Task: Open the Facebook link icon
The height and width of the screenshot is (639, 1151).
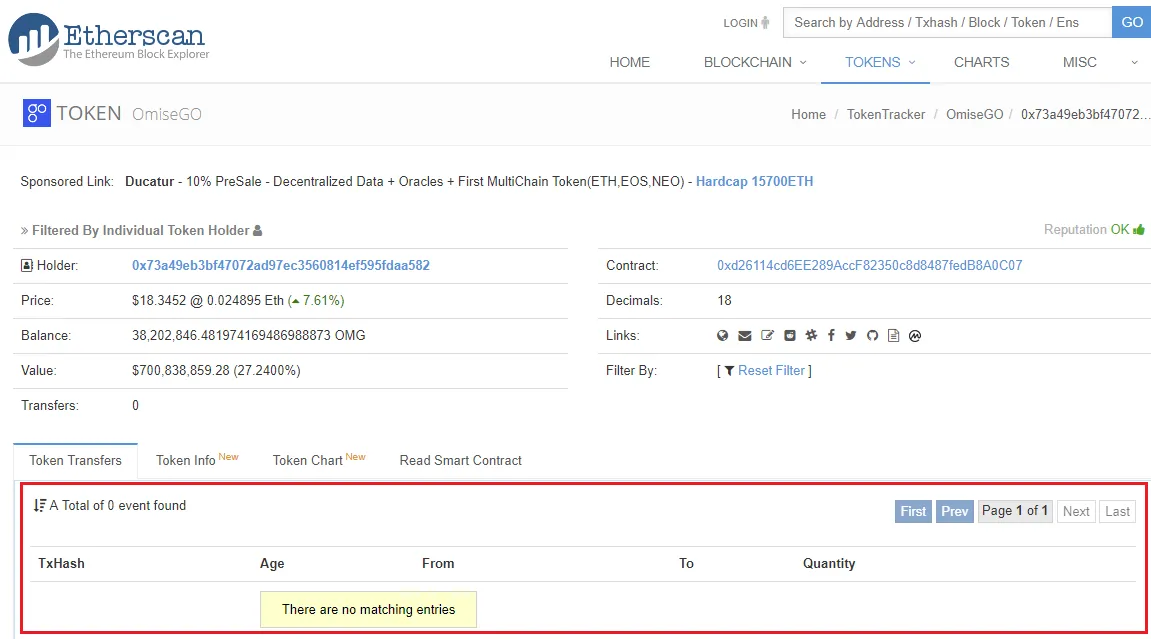Action: 831,335
